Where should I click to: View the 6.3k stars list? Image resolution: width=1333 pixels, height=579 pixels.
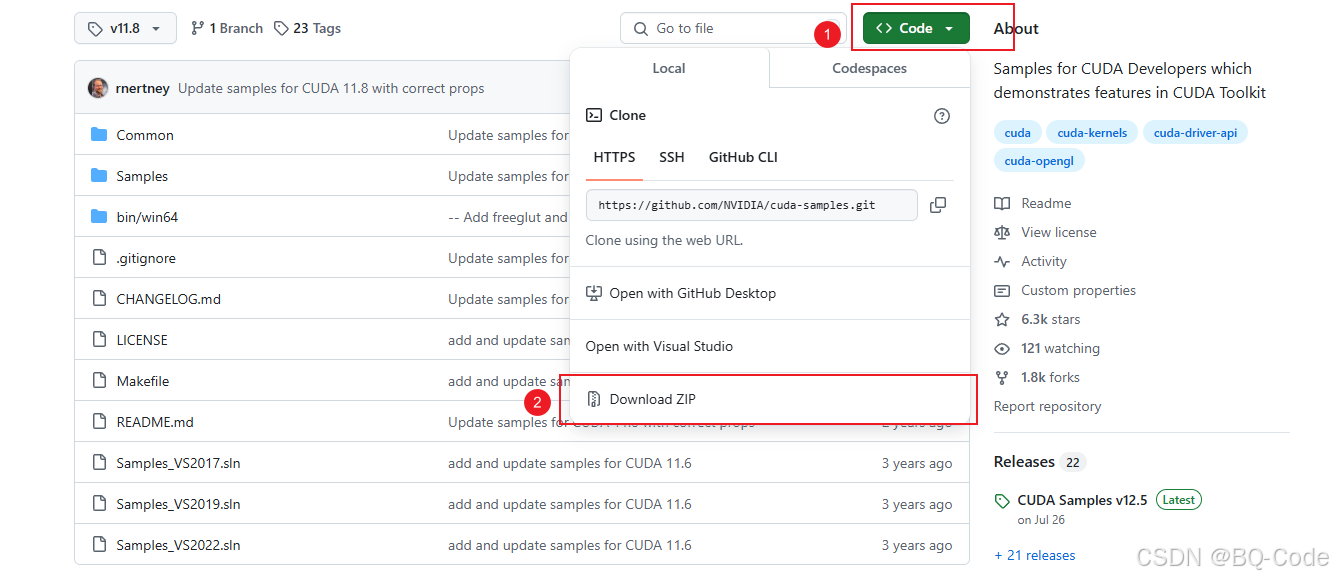click(1050, 319)
